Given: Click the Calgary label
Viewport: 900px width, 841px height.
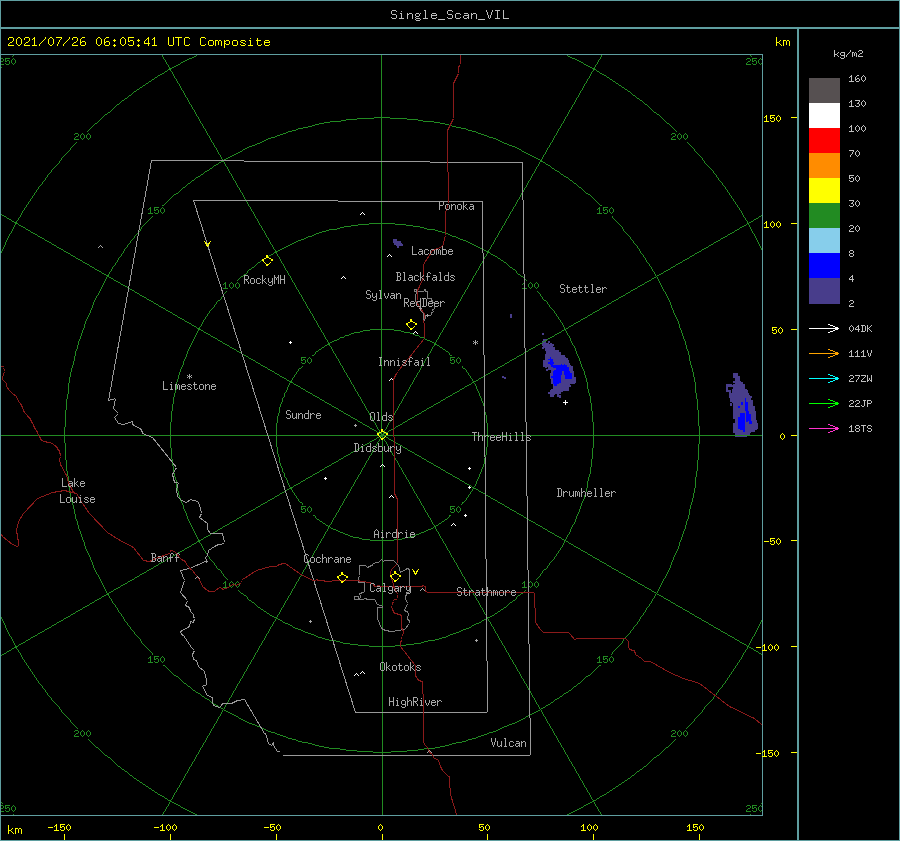Looking at the screenshot, I should (390, 588).
